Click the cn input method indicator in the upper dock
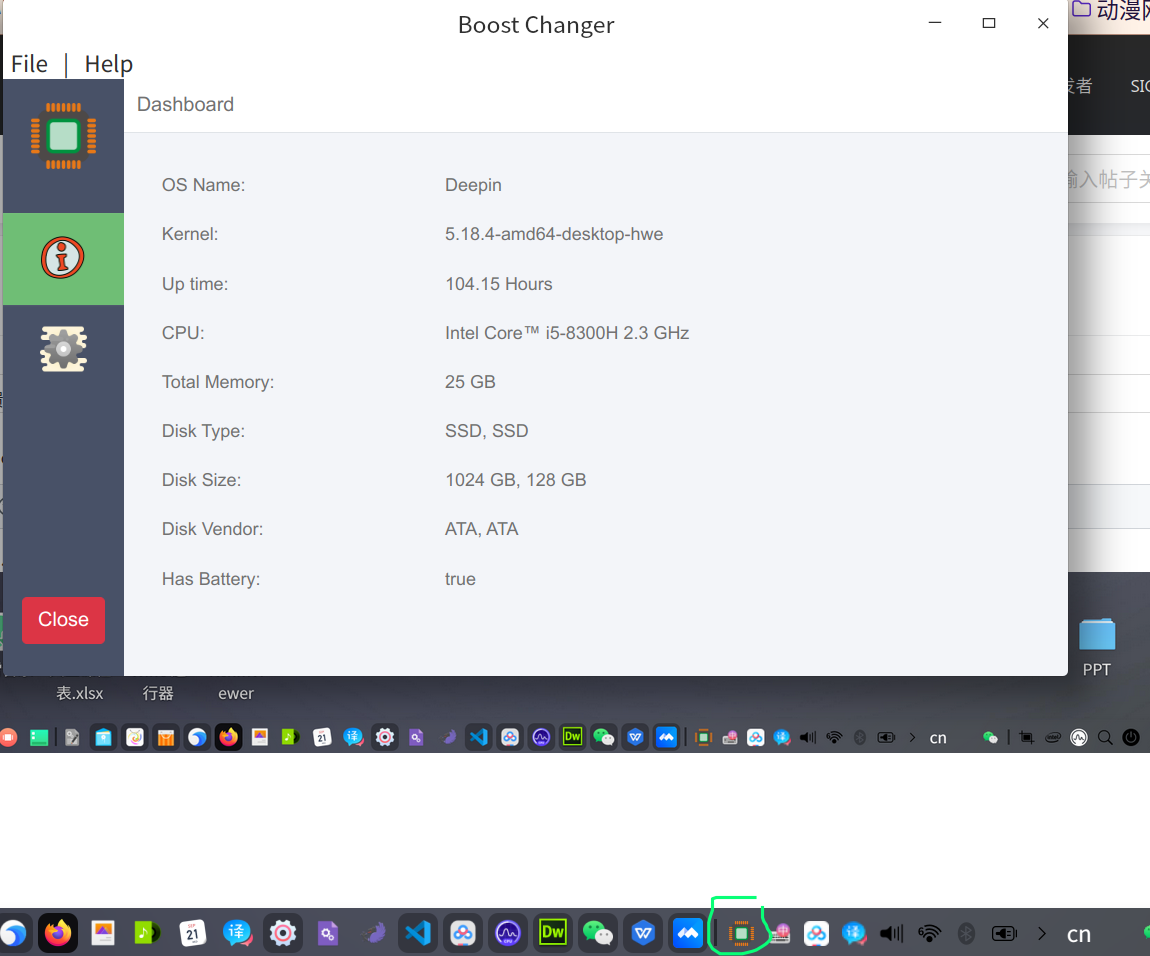 point(938,738)
